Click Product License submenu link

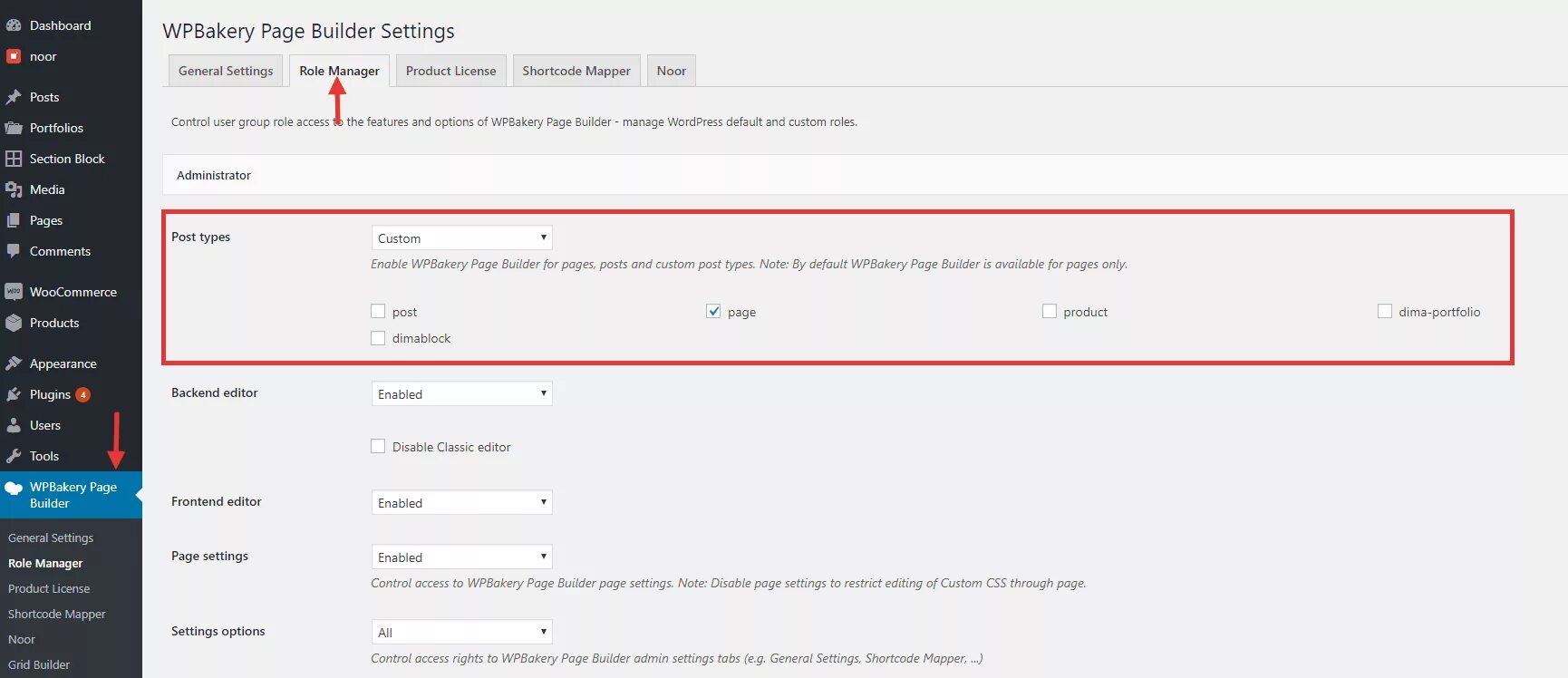pos(49,588)
